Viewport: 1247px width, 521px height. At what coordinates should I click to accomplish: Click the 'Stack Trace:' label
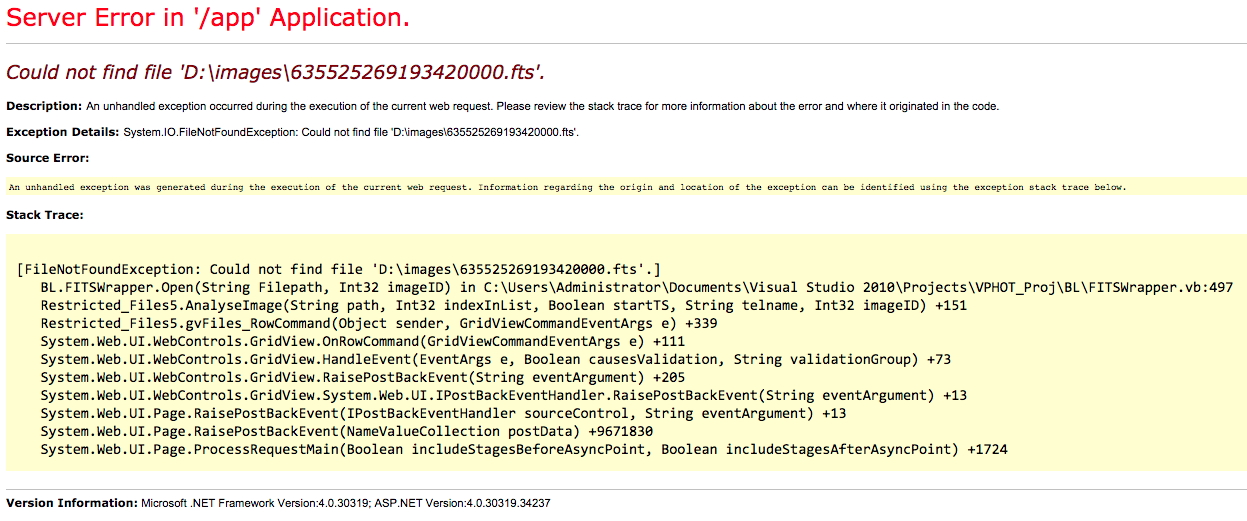[45, 215]
